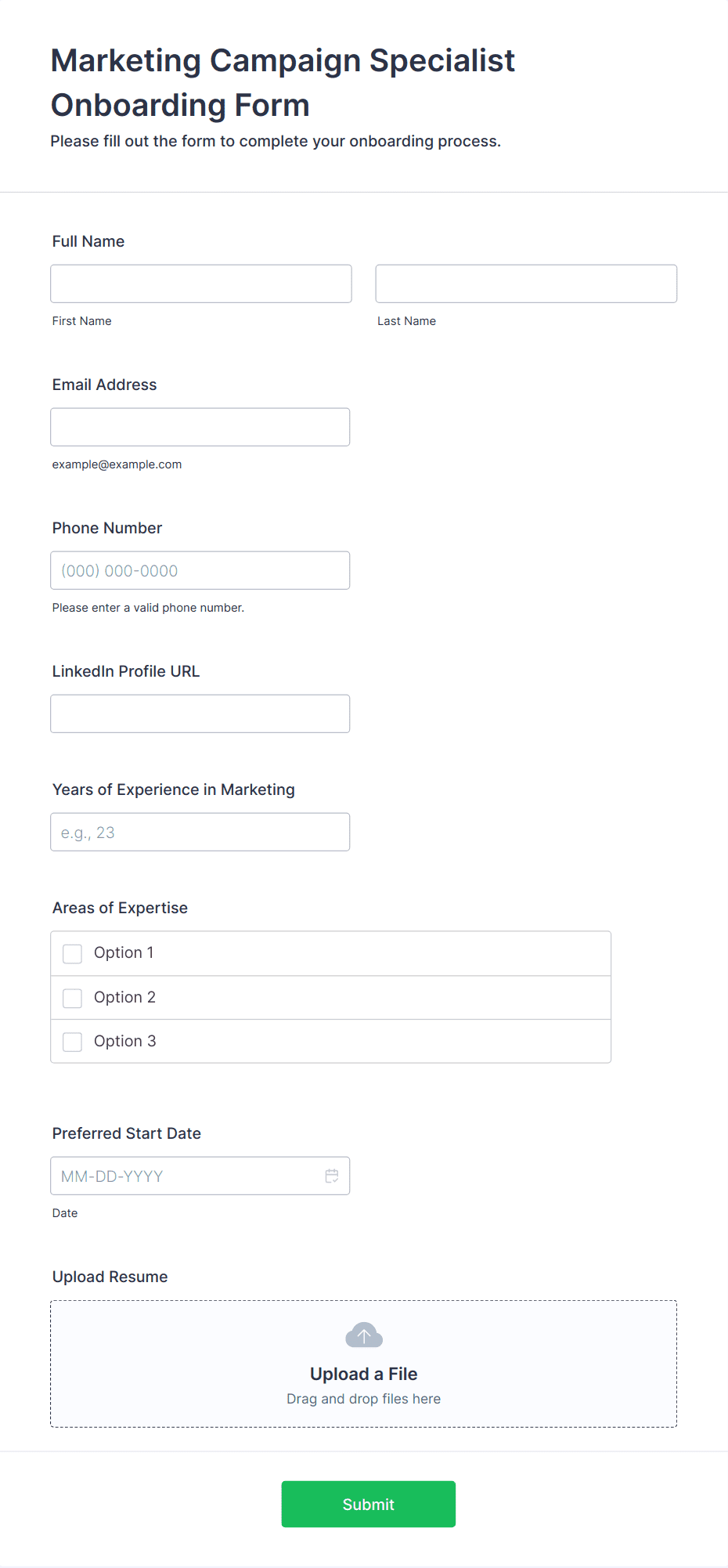Enable the Option 3 checkbox
Viewport: 728px width, 1568px height.
click(x=73, y=1042)
